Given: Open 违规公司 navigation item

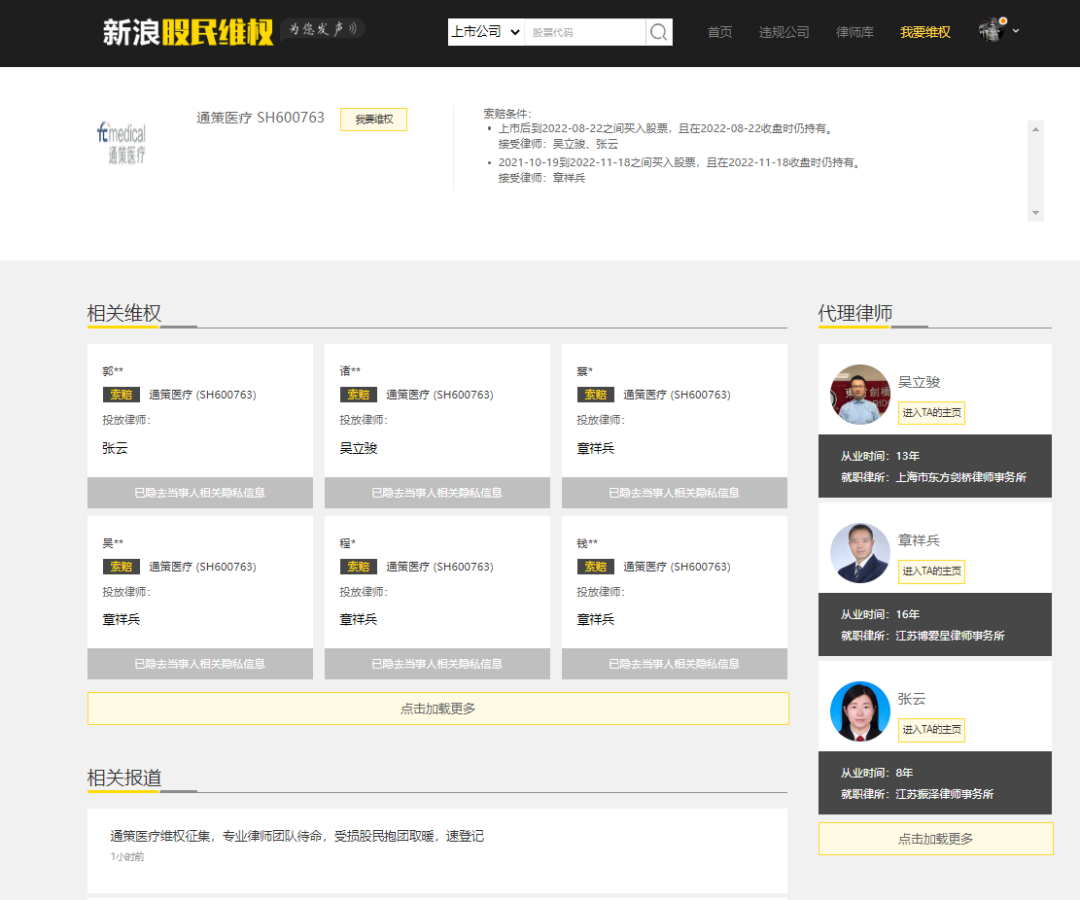Looking at the screenshot, I should click(784, 32).
